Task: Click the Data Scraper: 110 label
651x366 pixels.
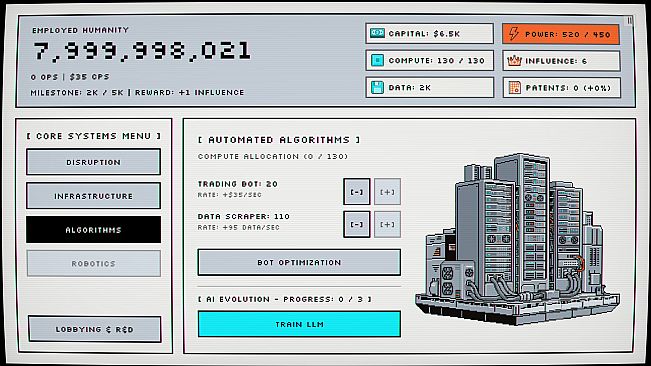Action: (244, 216)
